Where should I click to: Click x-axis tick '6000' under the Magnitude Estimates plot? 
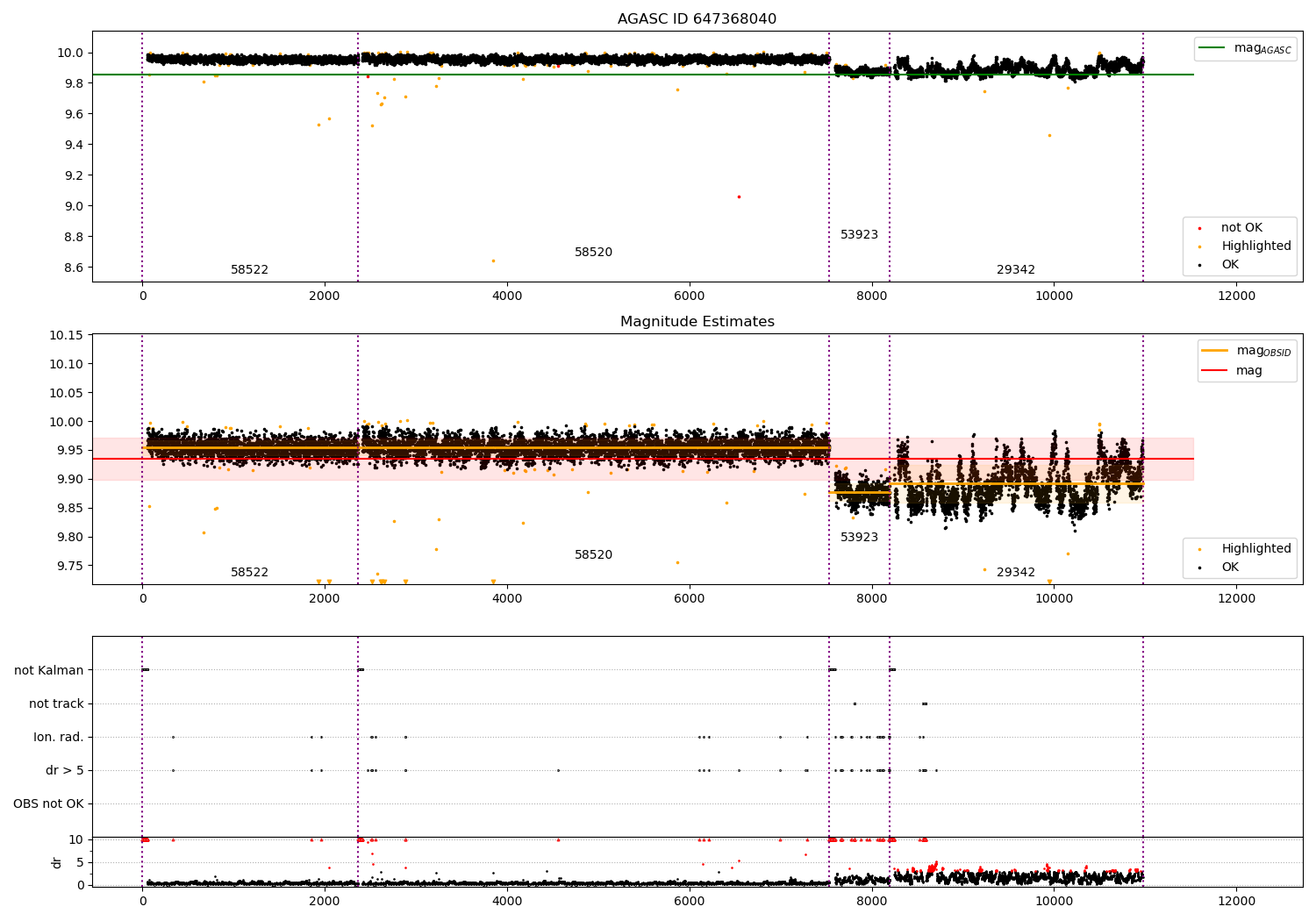[x=690, y=599]
